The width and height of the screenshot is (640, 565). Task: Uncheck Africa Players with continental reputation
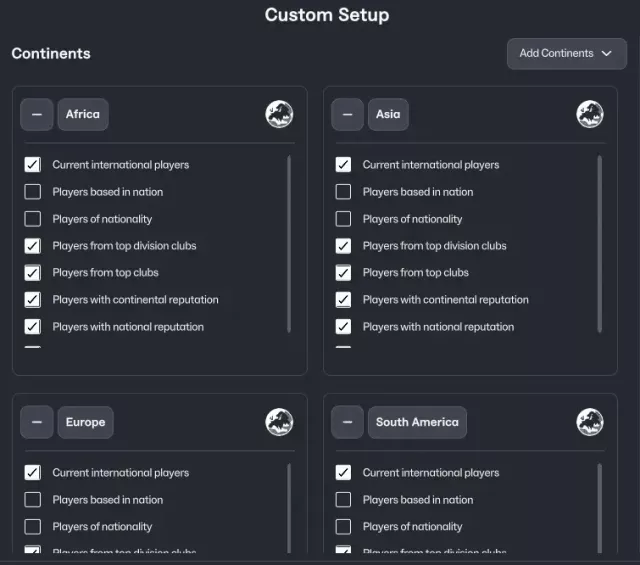(x=33, y=300)
